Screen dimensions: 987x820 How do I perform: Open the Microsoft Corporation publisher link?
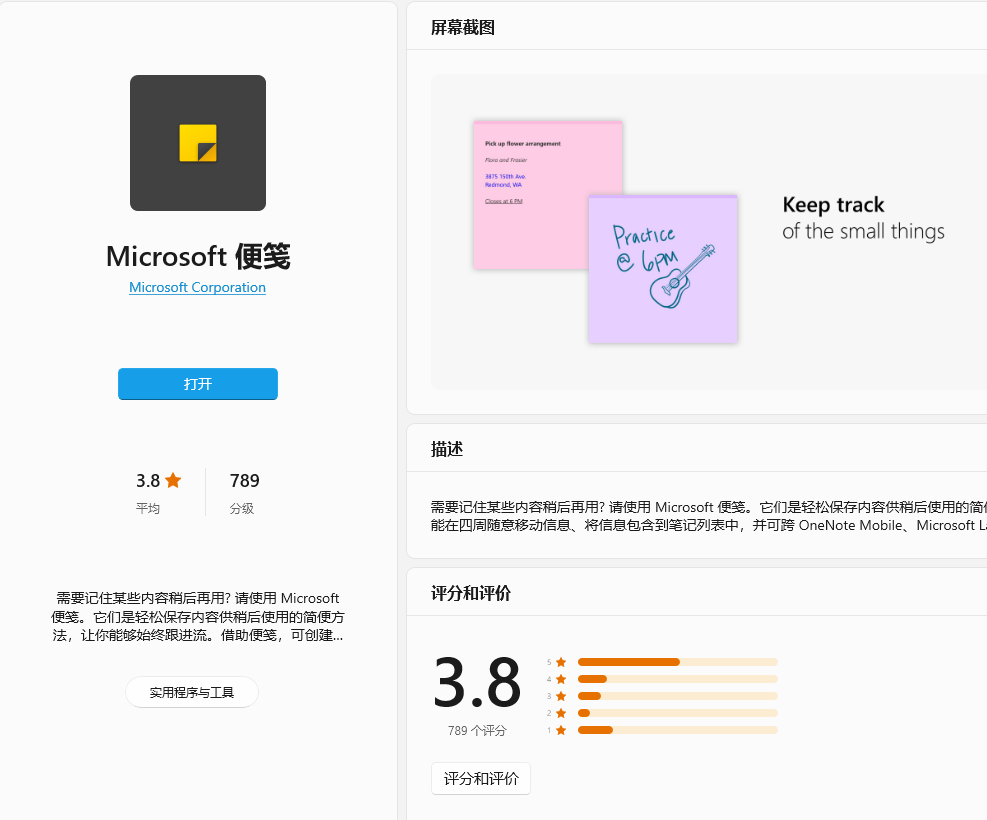click(x=197, y=287)
